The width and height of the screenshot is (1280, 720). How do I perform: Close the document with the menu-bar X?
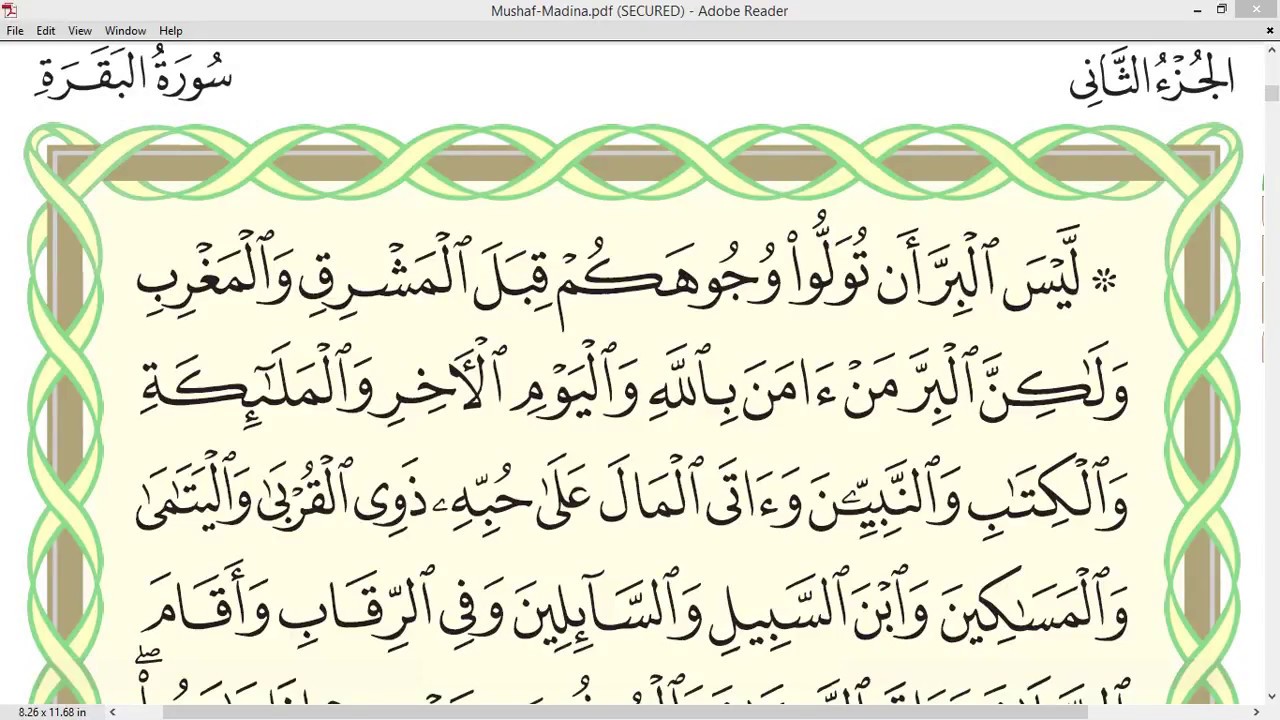click(1270, 31)
